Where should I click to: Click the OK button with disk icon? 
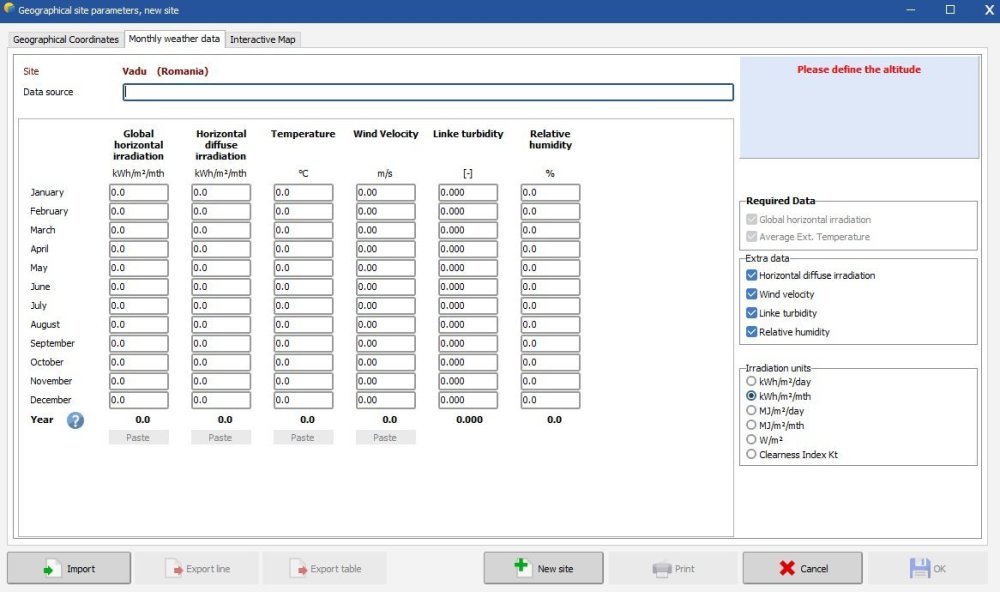[926, 568]
